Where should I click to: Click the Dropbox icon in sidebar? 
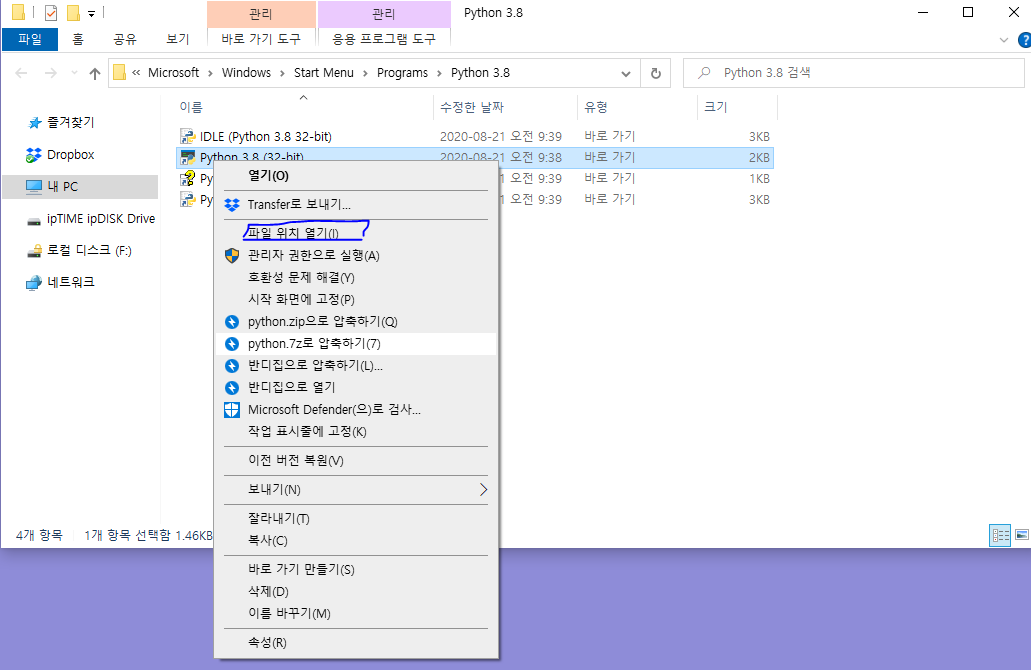(x=33, y=155)
